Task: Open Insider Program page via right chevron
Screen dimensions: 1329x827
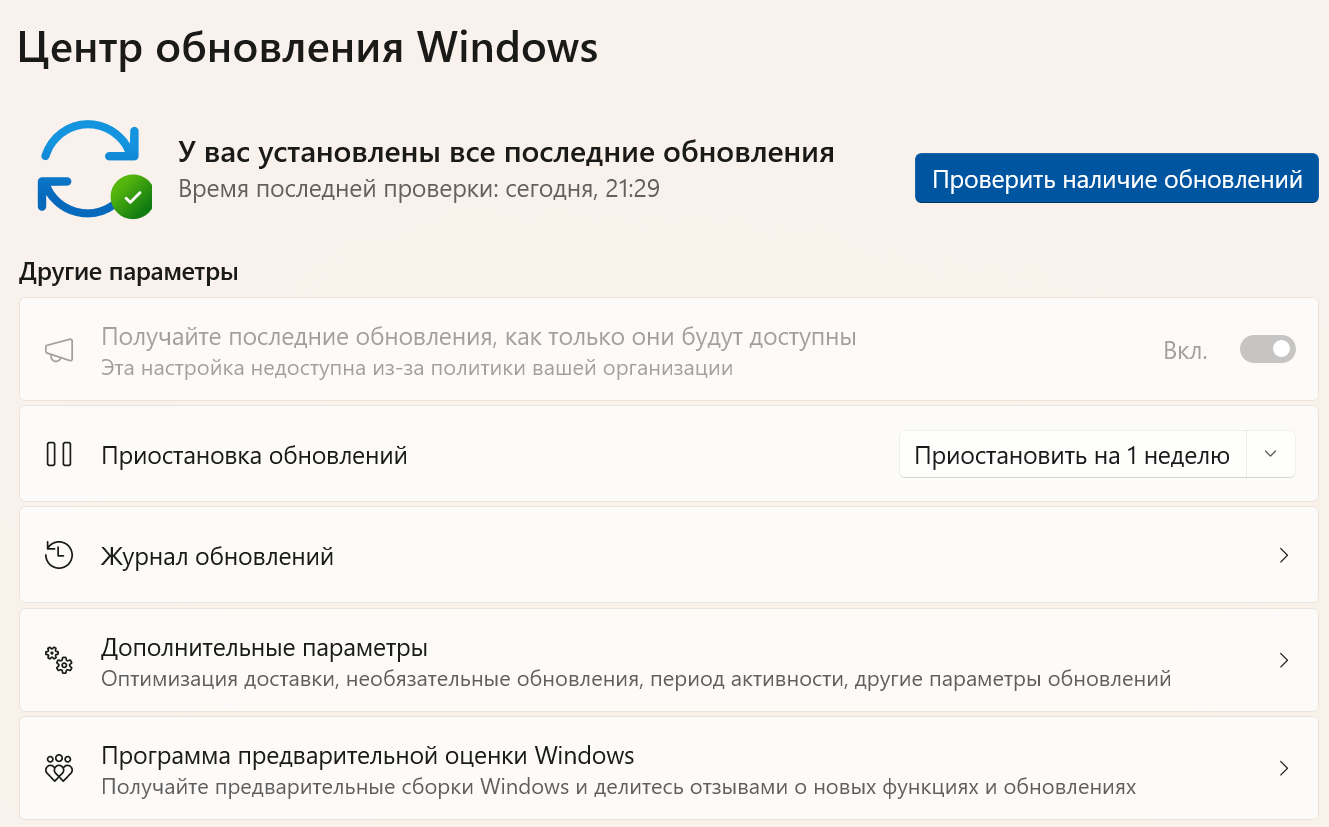Action: coord(1284,768)
